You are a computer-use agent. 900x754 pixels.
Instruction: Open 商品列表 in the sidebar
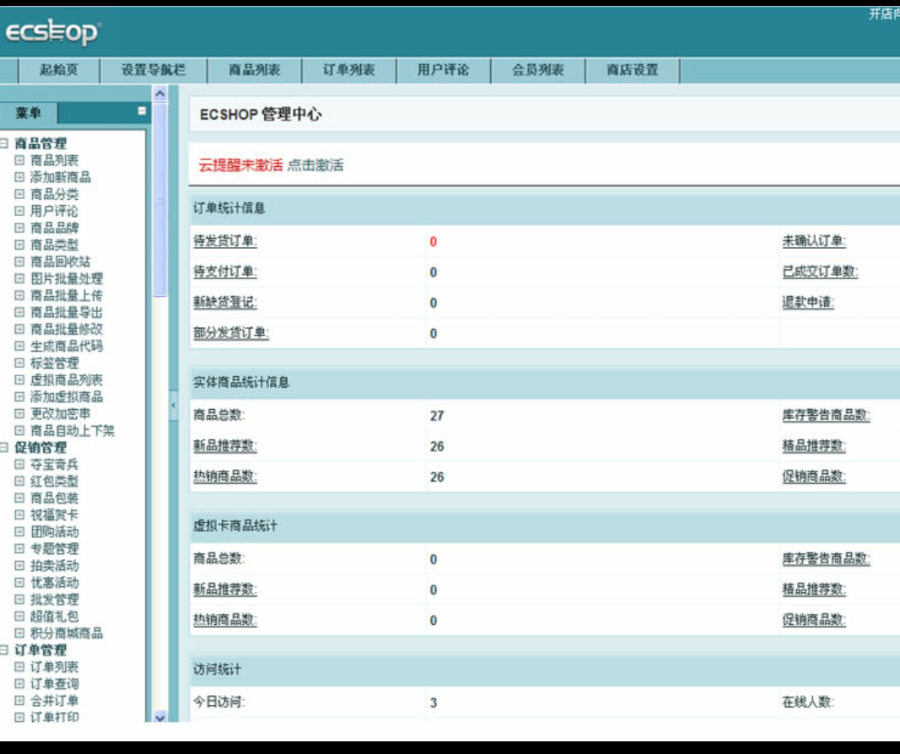click(54, 160)
